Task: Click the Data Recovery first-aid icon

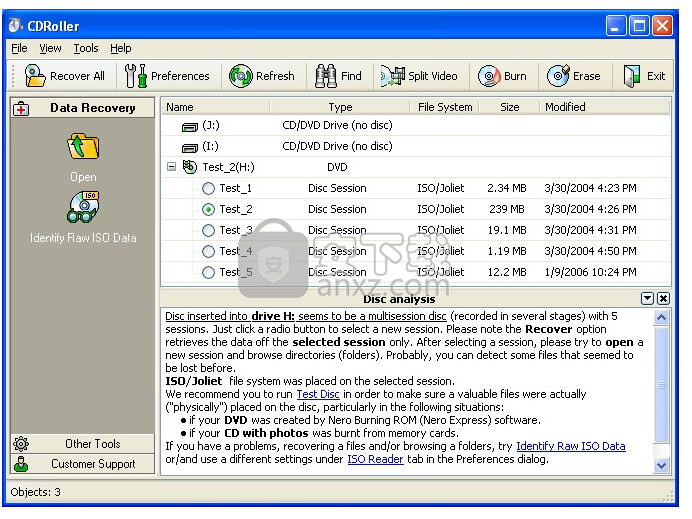Action: [21, 109]
